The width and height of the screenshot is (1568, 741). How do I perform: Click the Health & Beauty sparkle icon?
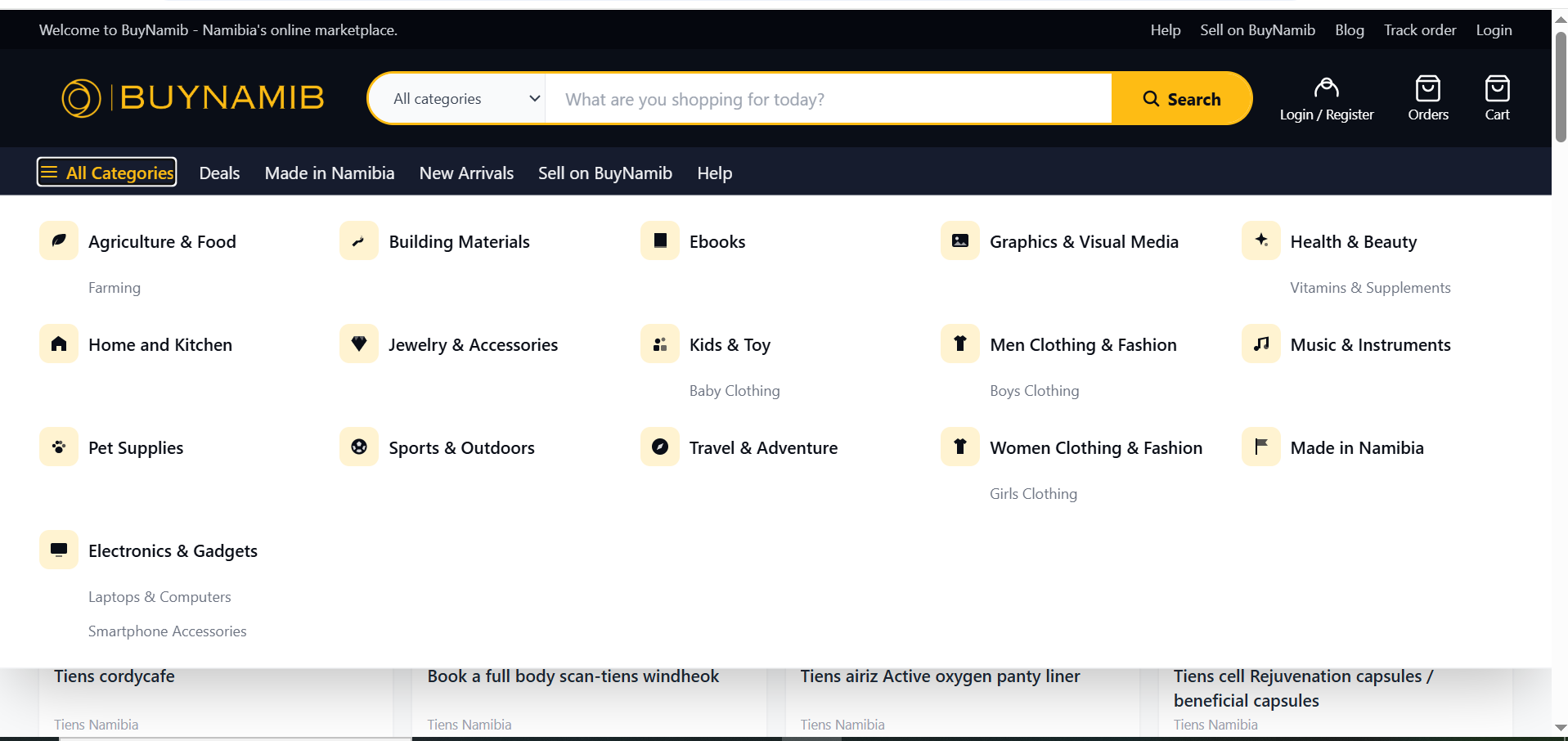[x=1261, y=240]
